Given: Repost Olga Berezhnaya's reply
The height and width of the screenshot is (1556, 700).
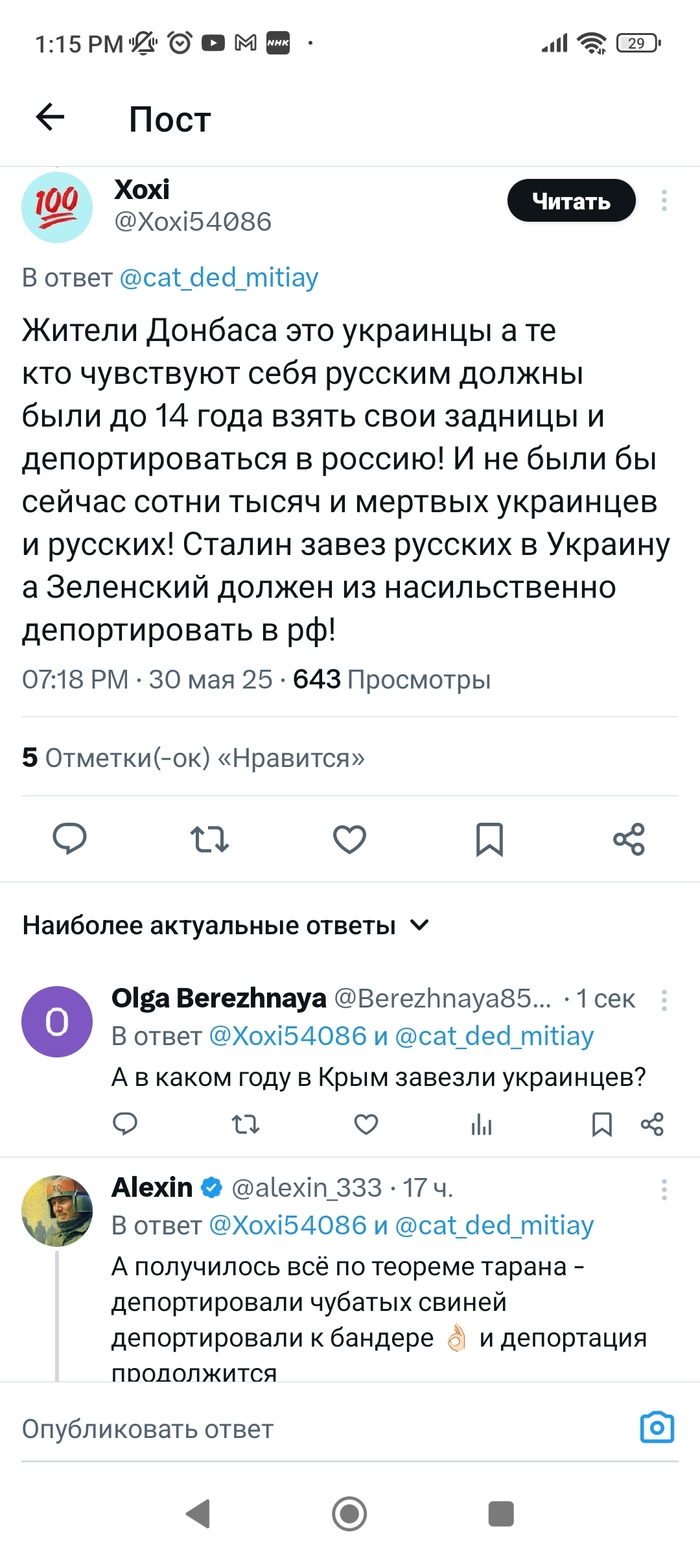Looking at the screenshot, I should [x=245, y=1124].
